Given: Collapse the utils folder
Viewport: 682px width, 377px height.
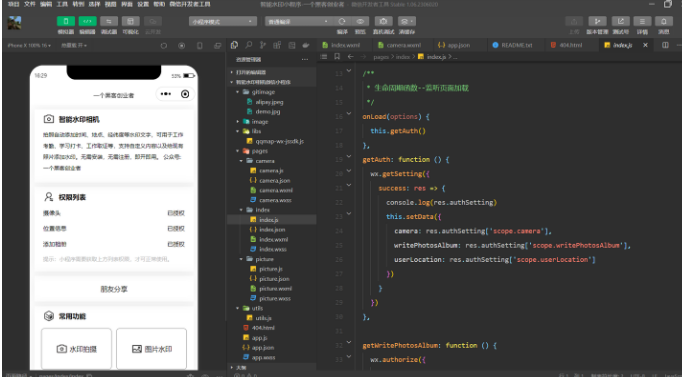Looking at the screenshot, I should click(237, 308).
